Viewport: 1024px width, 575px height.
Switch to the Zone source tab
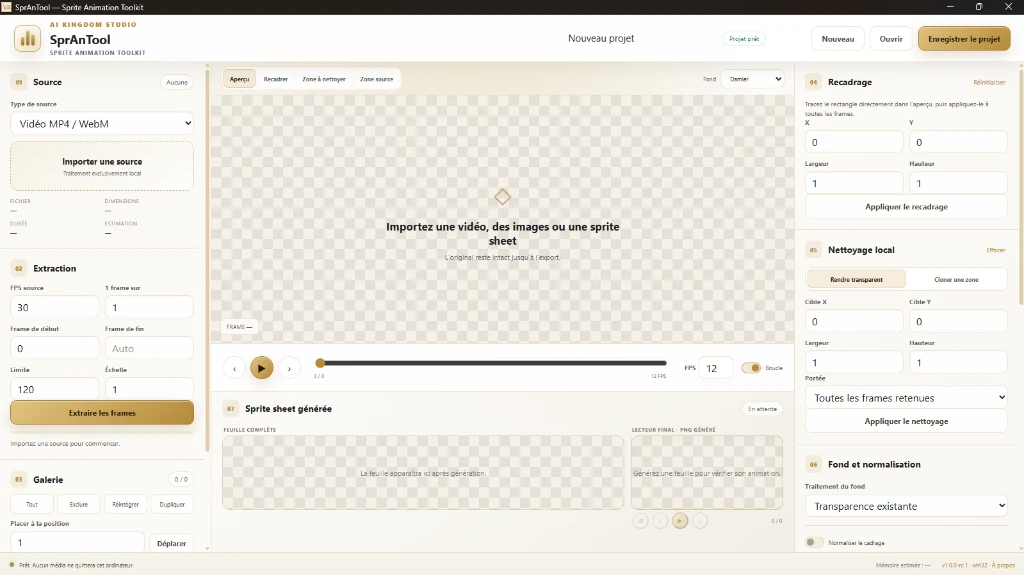pos(377,79)
